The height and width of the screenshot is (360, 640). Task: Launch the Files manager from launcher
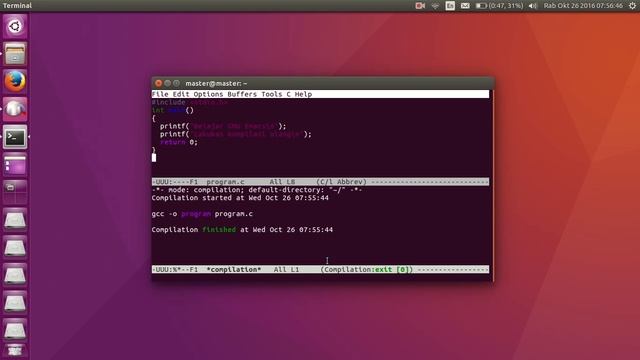pyautogui.click(x=15, y=54)
